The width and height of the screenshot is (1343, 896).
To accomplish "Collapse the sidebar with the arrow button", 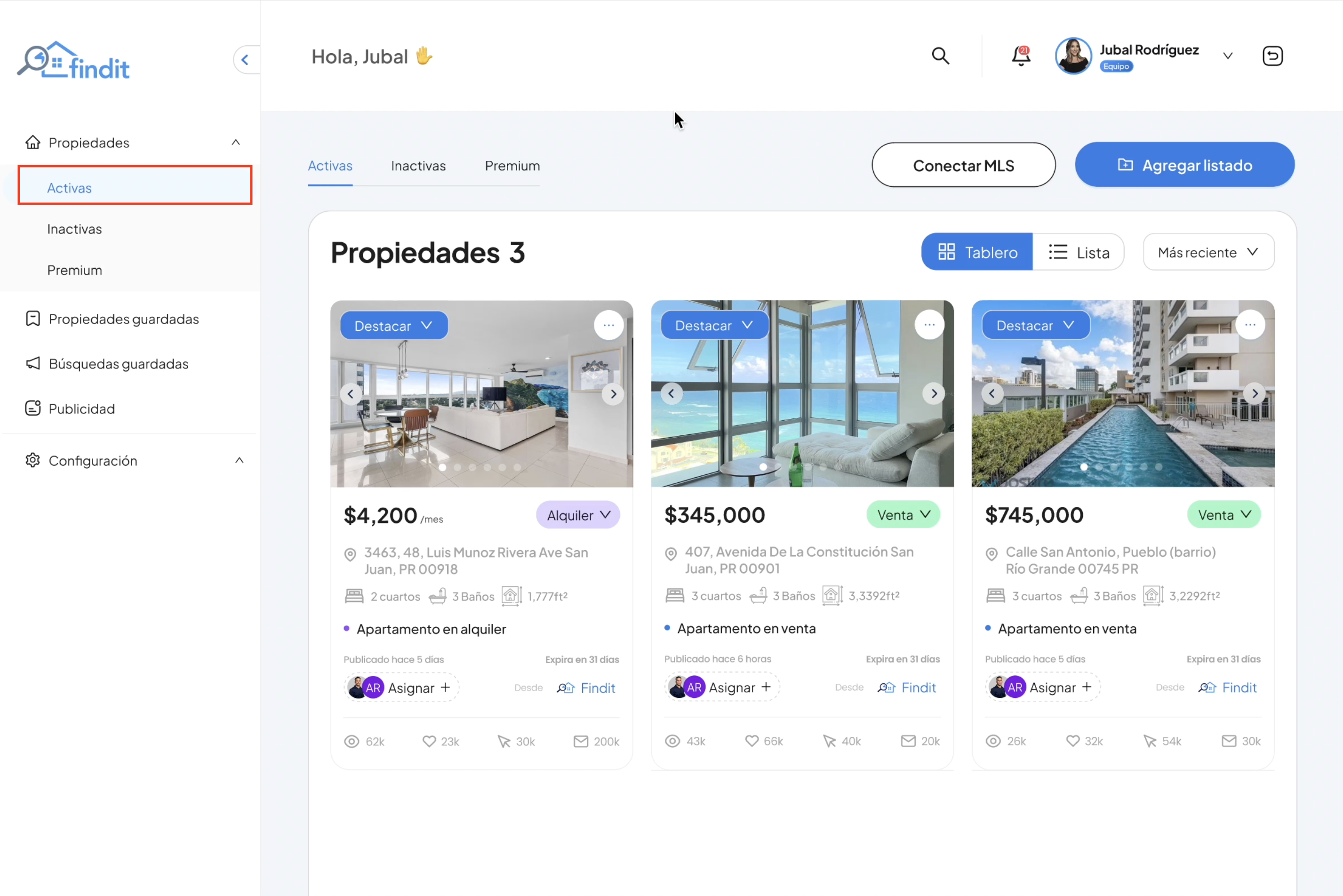I will tap(245, 59).
